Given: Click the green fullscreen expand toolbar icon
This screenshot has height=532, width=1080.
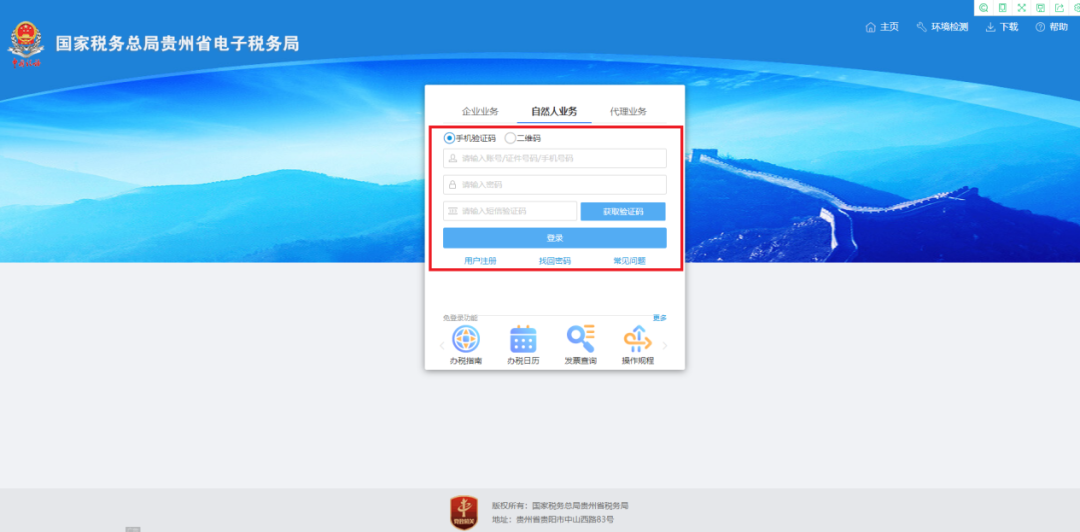Looking at the screenshot, I should (1021, 8).
